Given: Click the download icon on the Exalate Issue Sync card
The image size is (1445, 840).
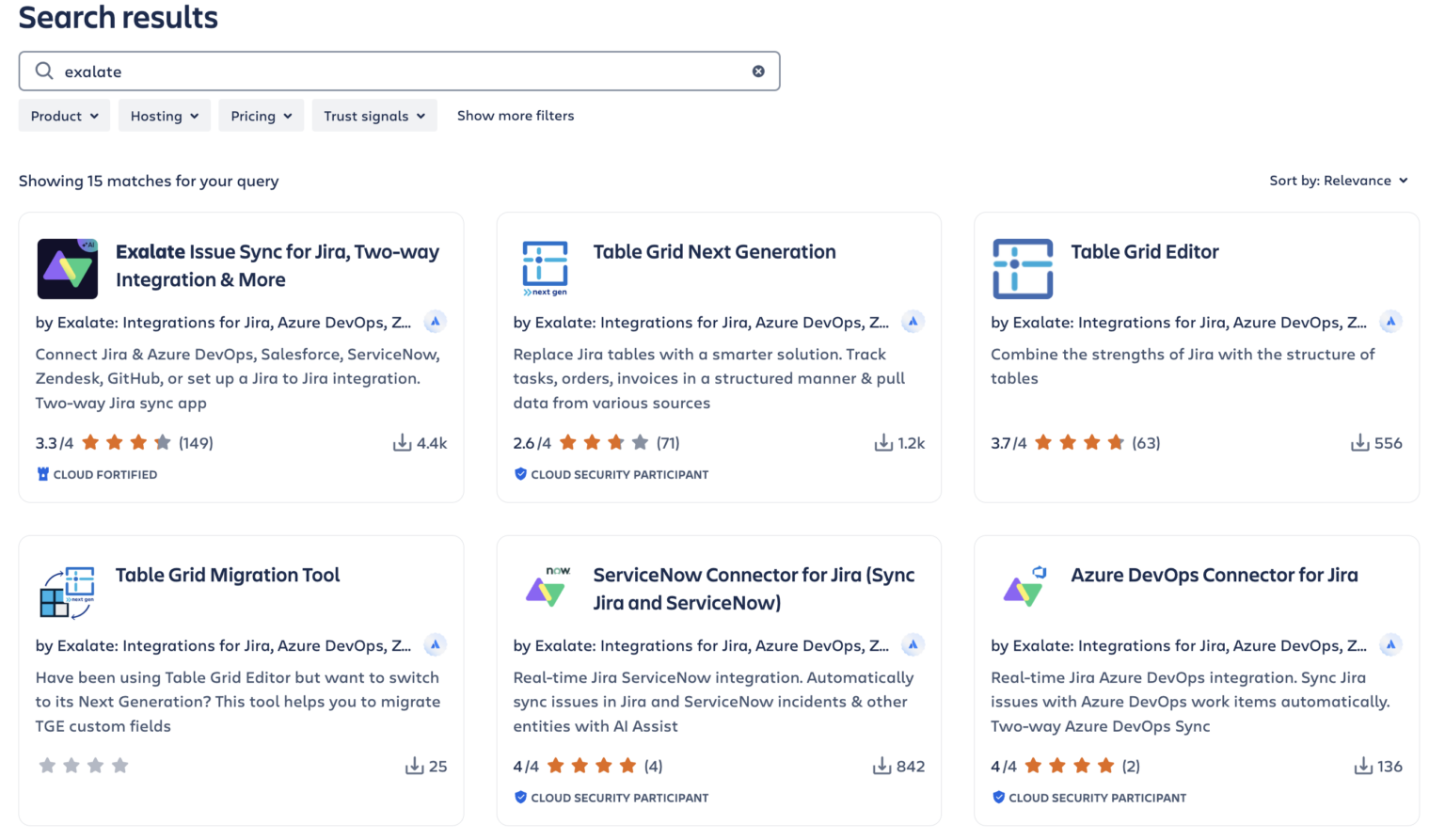Looking at the screenshot, I should 402,443.
